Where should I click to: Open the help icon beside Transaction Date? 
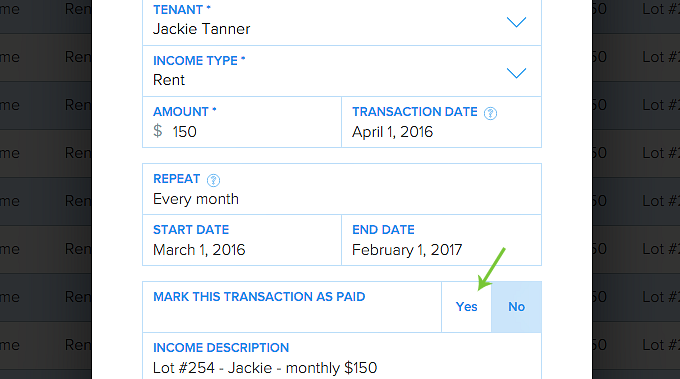[x=490, y=113]
